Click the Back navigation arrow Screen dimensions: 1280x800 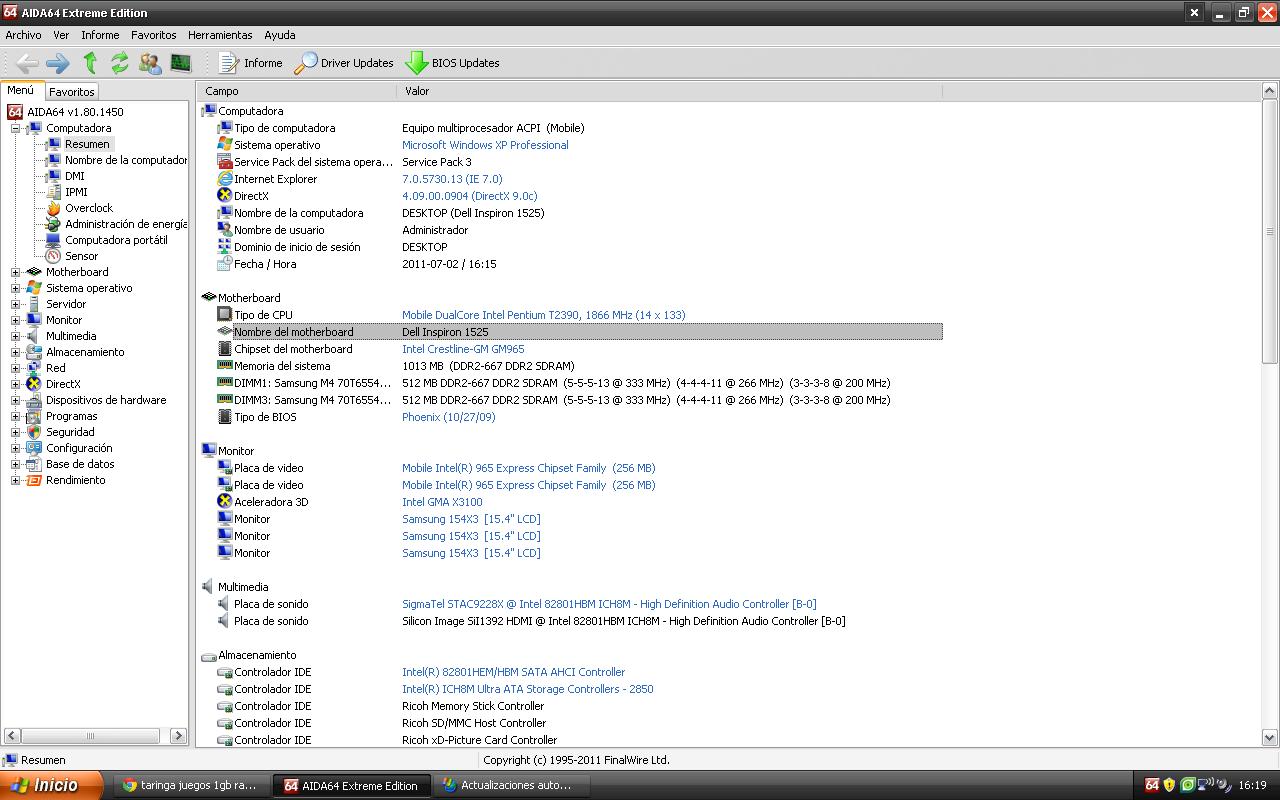[27, 63]
